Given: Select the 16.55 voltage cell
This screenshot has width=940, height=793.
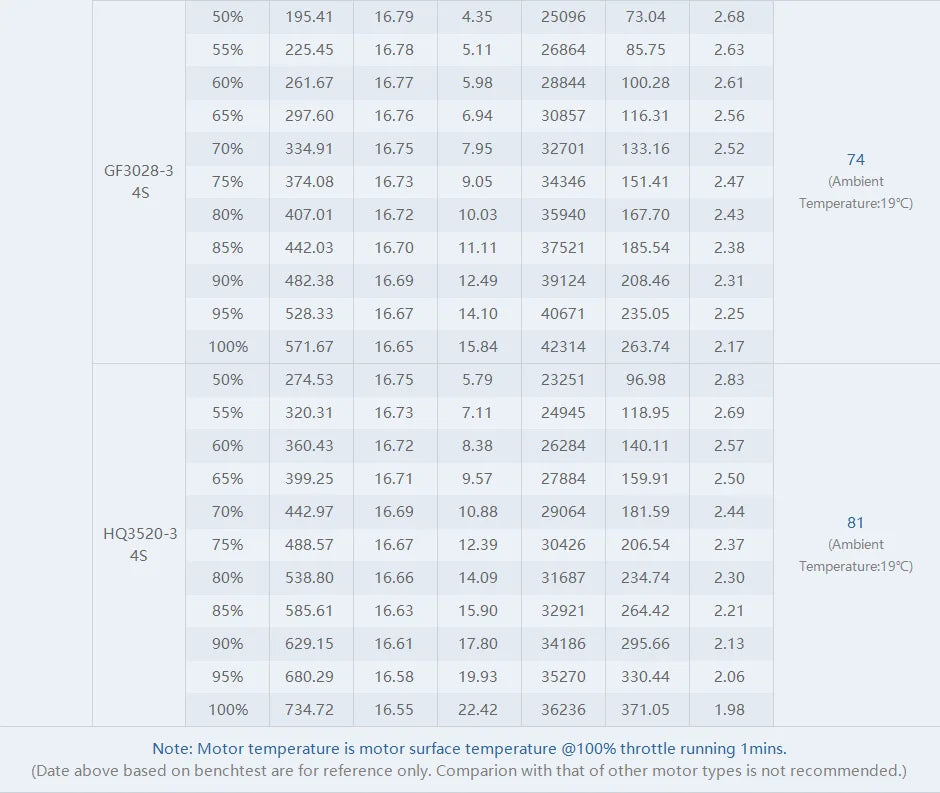Looking at the screenshot, I should [394, 710].
